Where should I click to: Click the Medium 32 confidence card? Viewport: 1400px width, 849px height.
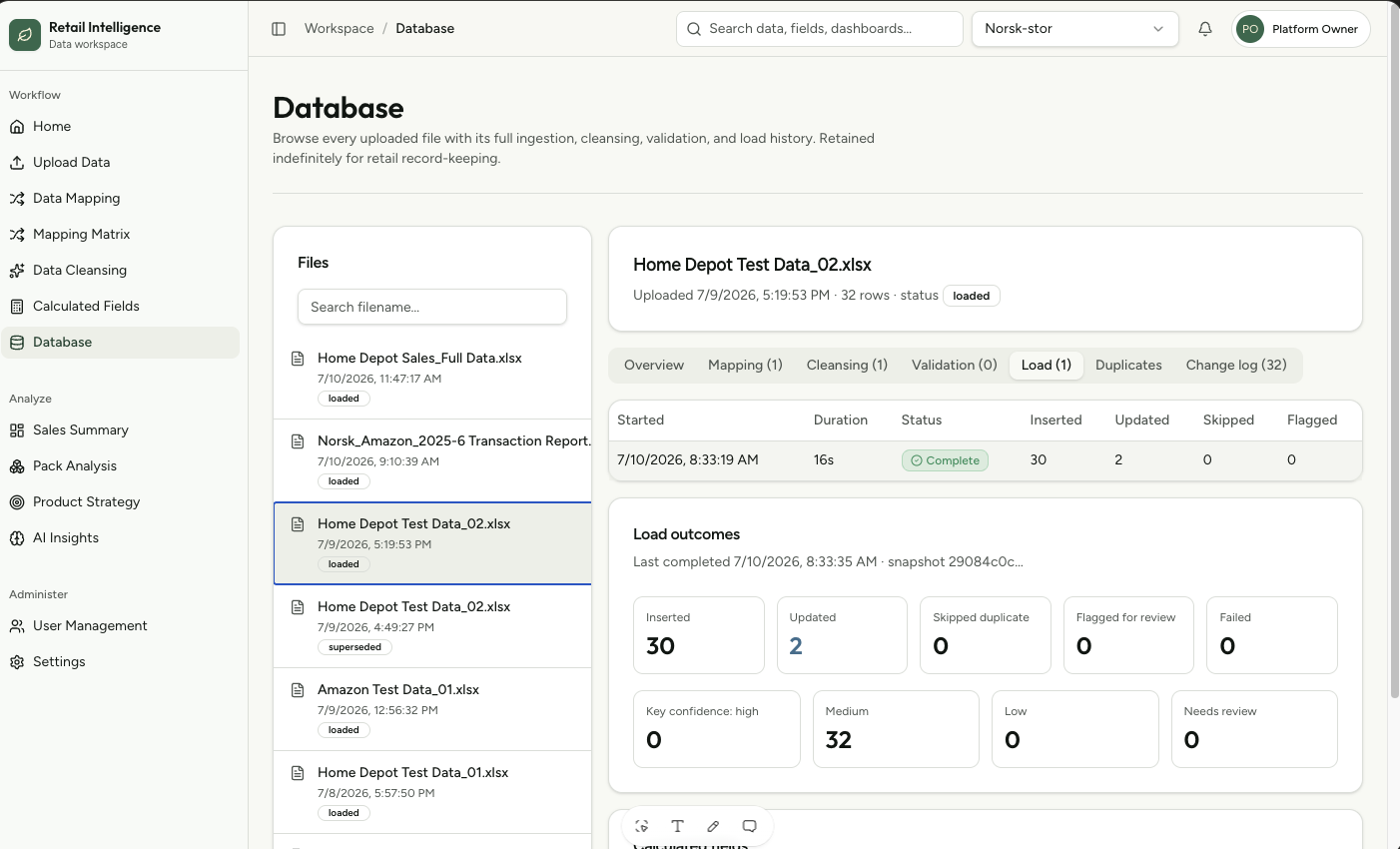pyautogui.click(x=896, y=729)
